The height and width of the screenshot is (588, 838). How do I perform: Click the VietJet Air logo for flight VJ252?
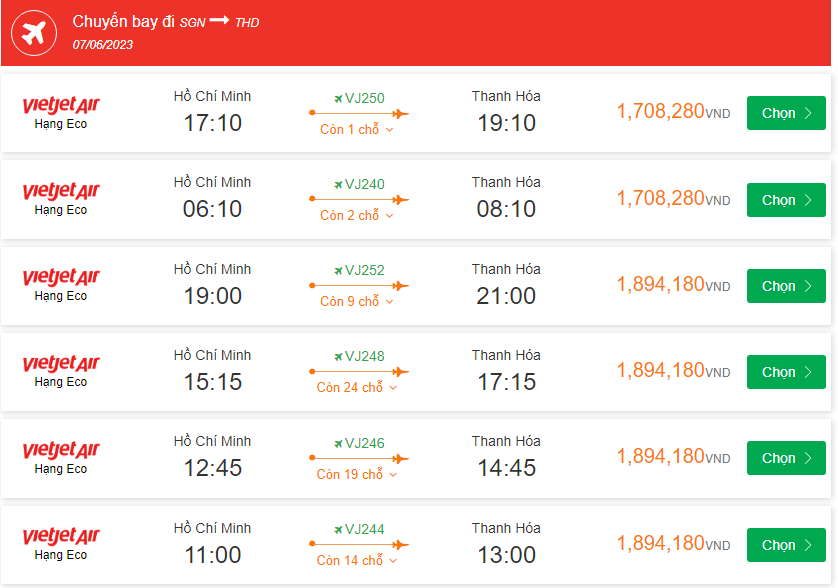(x=61, y=277)
